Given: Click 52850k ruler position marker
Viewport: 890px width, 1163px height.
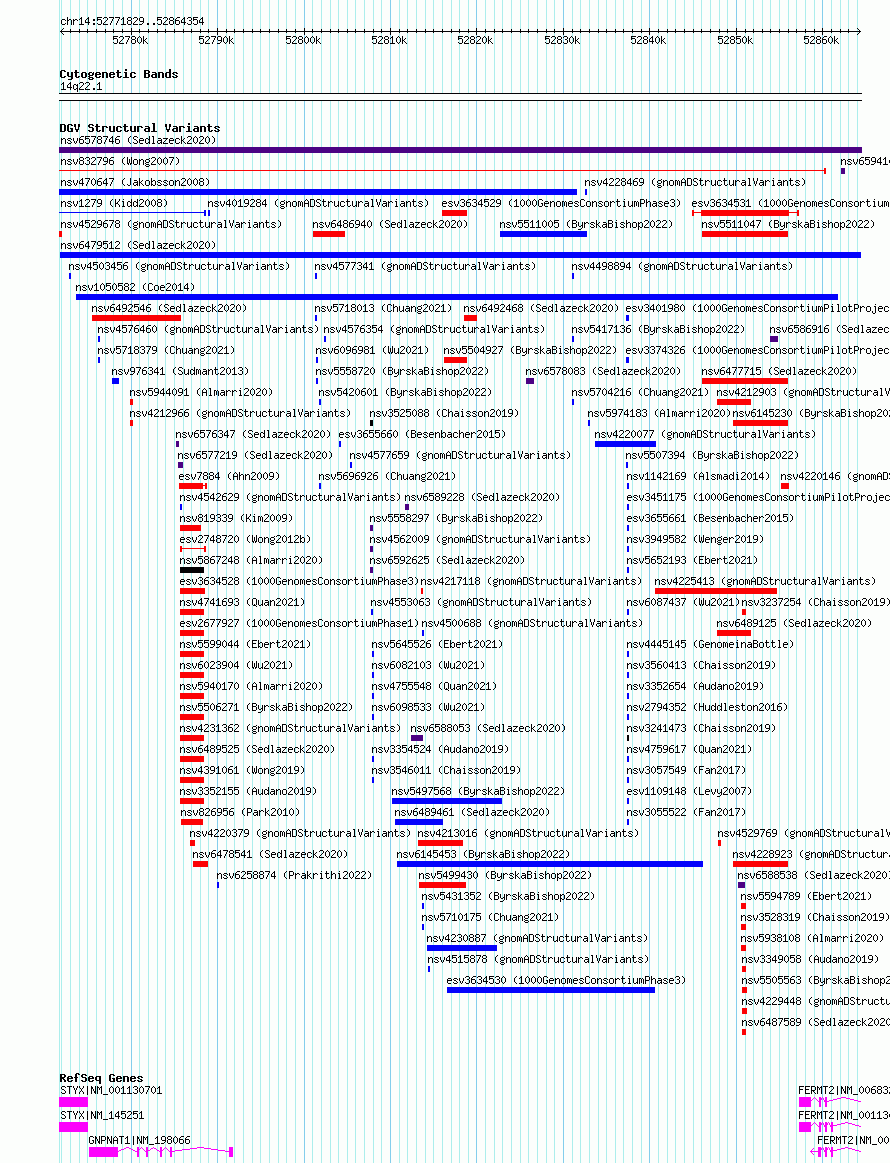Looking at the screenshot, I should (x=734, y=40).
